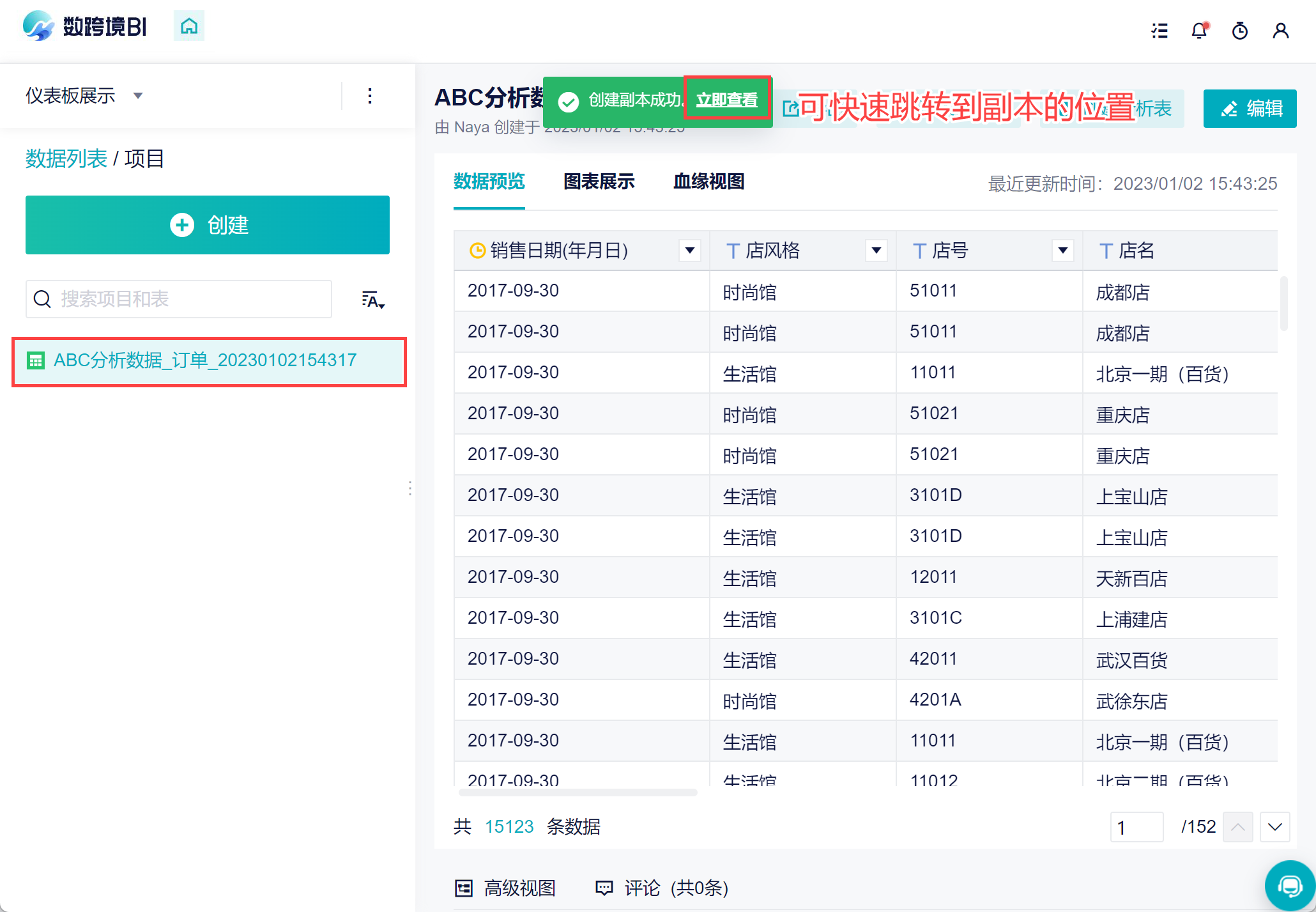
Task: Click the home icon in header
Action: pos(188,26)
